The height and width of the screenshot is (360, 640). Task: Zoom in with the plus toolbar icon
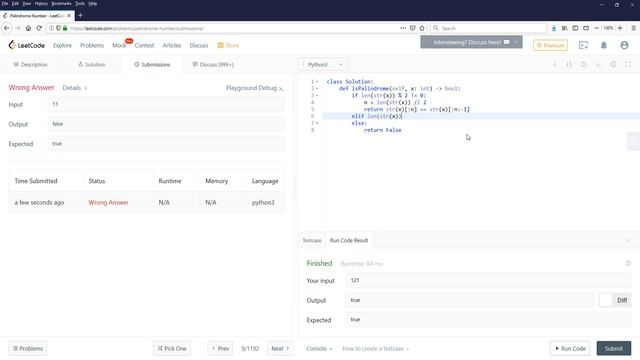tap(620, 28)
